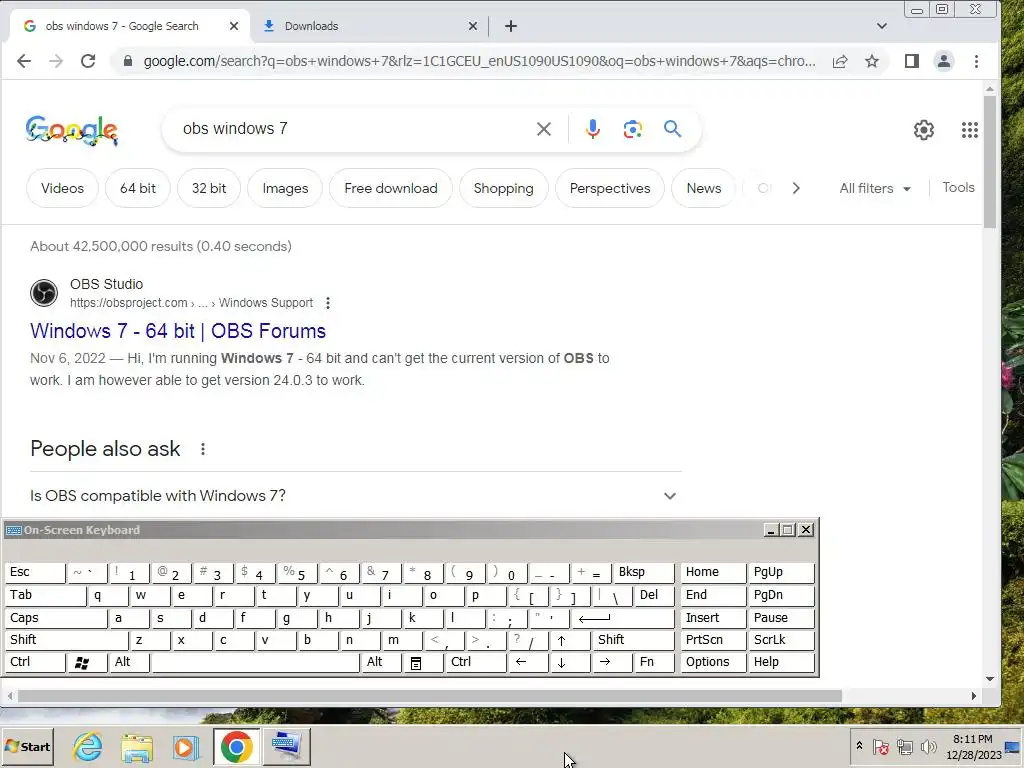Toggle Fn key on On-Screen Keyboard
The height and width of the screenshot is (768, 1024).
(654, 662)
